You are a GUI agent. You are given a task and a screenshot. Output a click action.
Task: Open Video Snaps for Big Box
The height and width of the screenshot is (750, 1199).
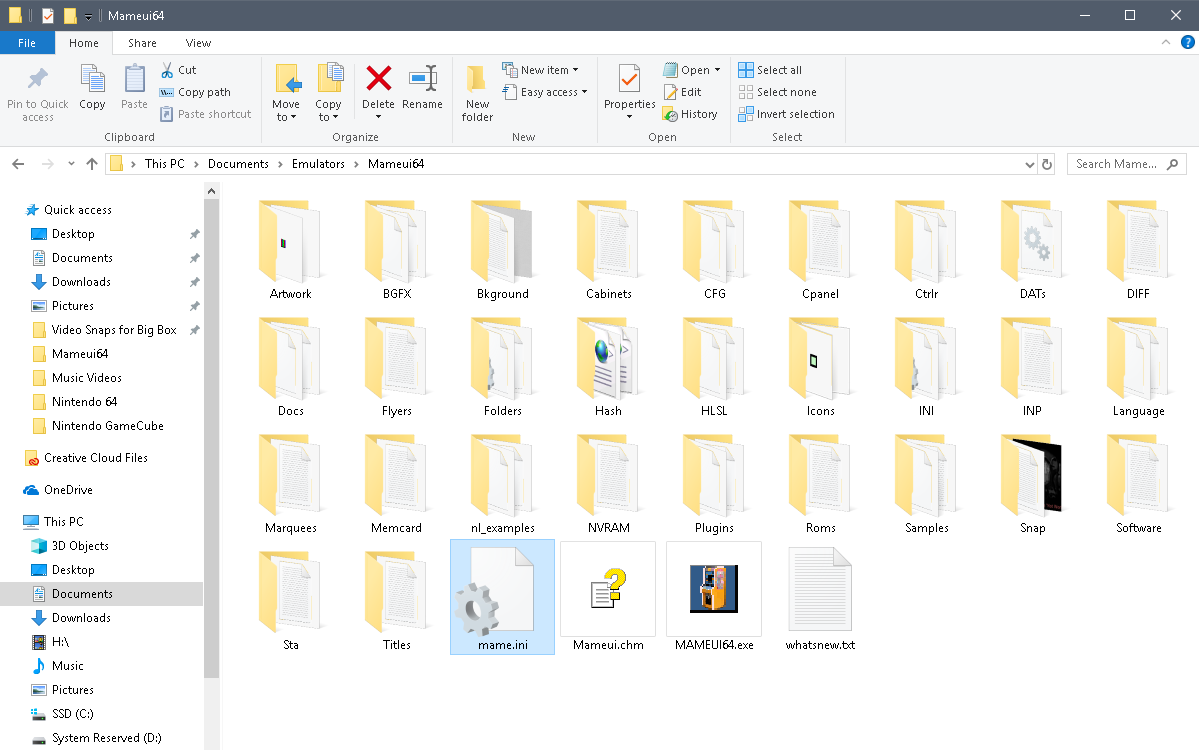pos(114,330)
